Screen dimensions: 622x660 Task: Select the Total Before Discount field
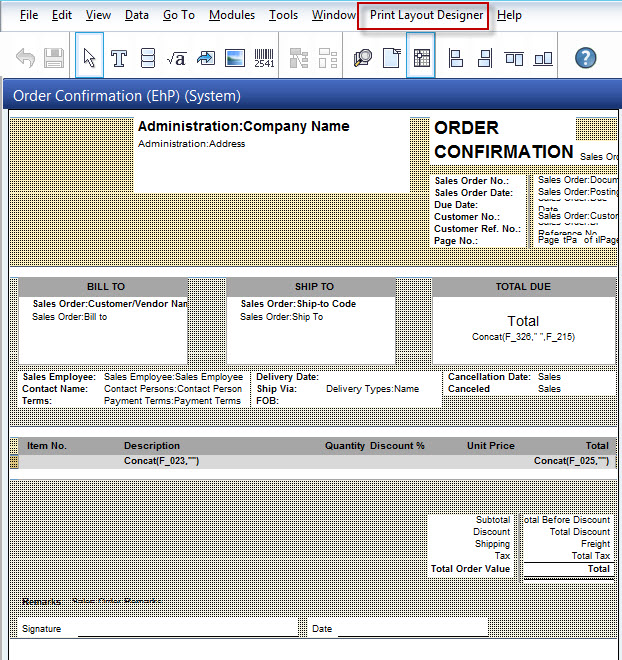(566, 520)
